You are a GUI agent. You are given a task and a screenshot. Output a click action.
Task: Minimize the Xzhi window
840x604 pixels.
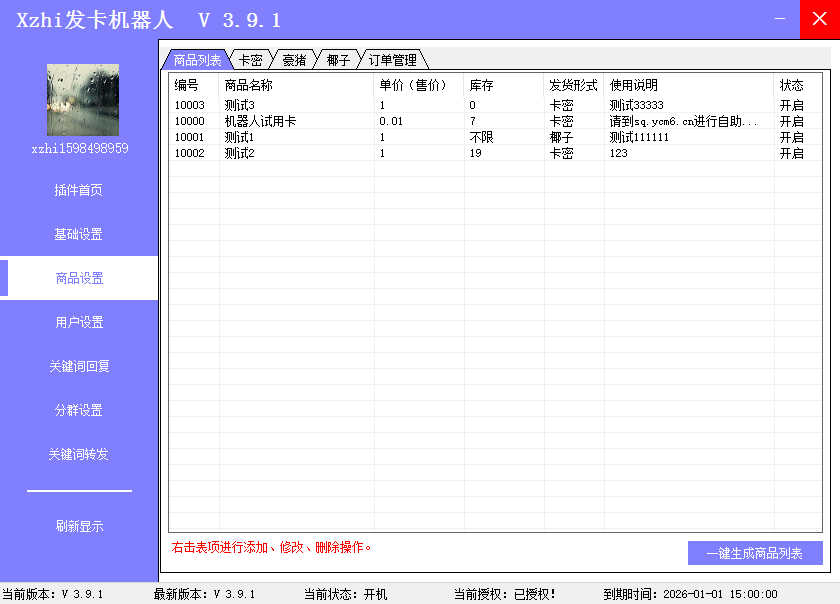779,19
